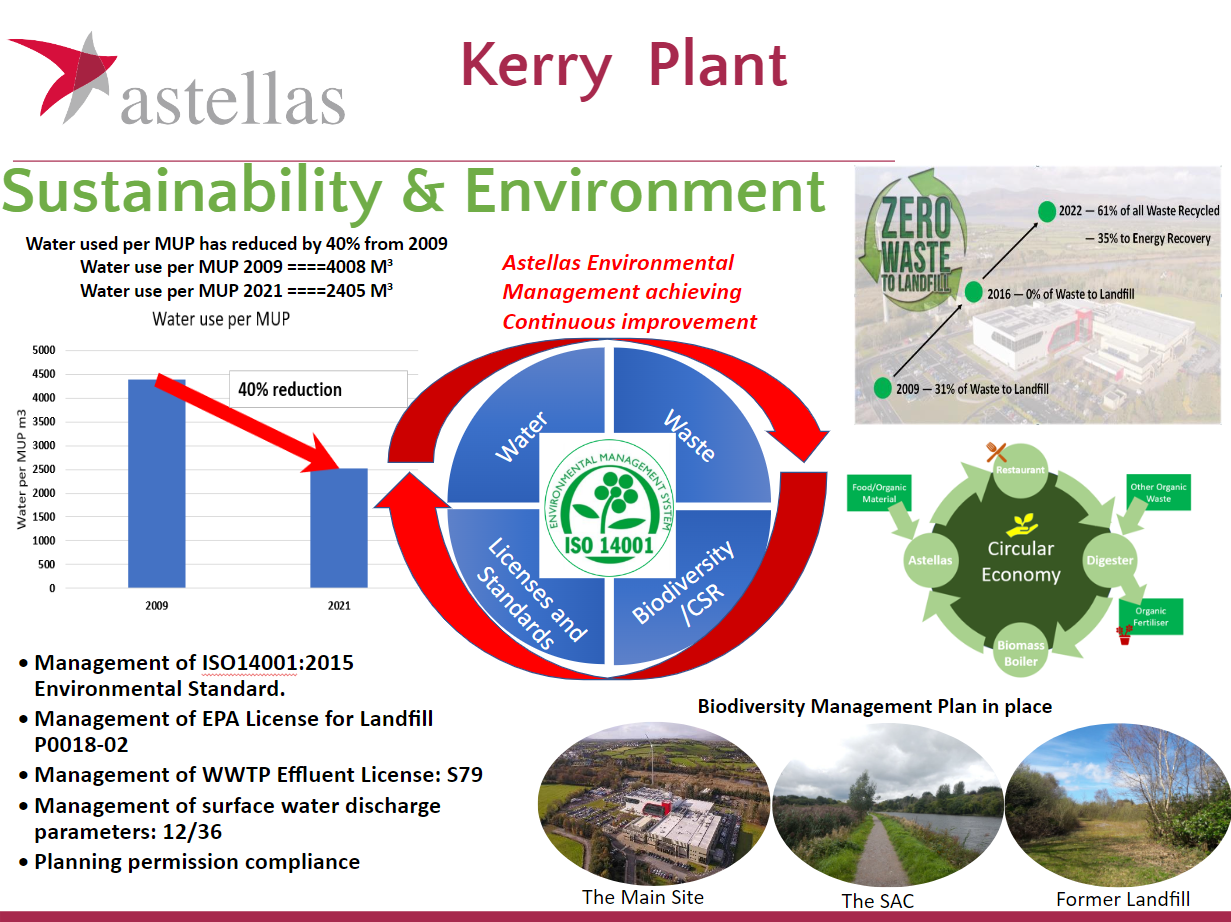Click The Main Site oval photo
The width and height of the screenshot is (1231, 922).
653,804
